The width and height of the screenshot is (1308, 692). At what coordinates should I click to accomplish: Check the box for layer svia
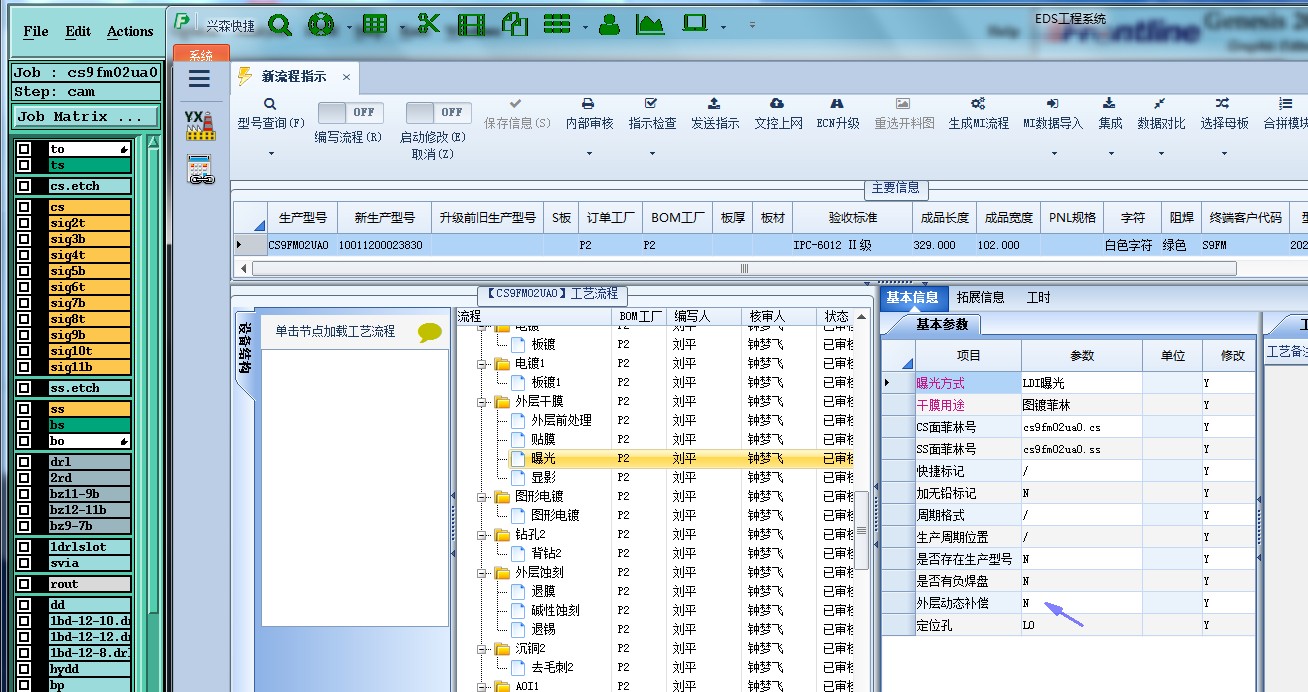[x=24, y=563]
